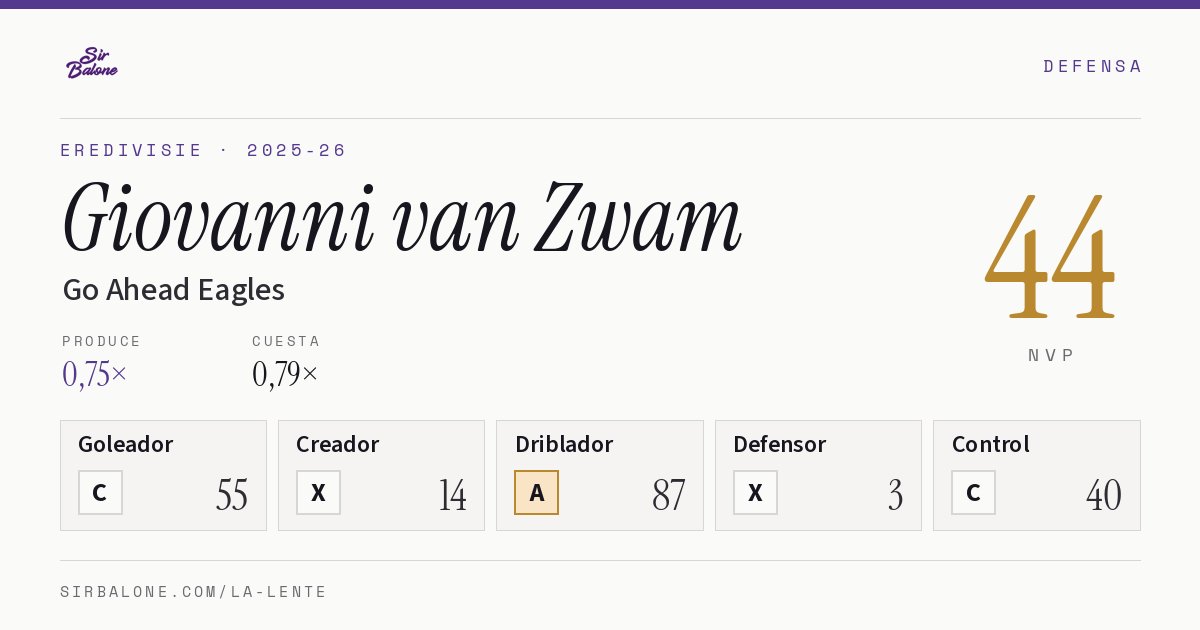
Task: Click the Defensor score 3
Action: (x=895, y=495)
